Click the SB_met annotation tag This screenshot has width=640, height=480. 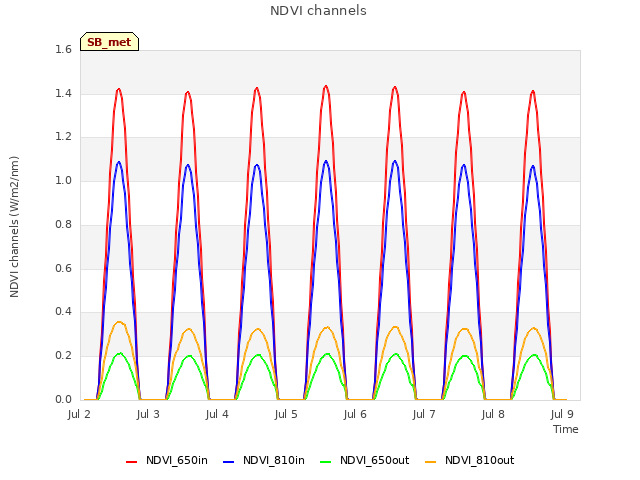109,42
